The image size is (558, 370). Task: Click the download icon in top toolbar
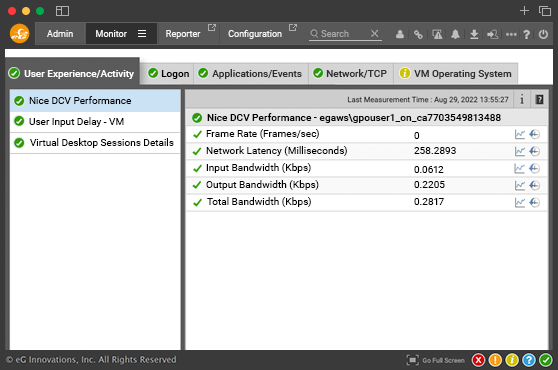point(474,34)
